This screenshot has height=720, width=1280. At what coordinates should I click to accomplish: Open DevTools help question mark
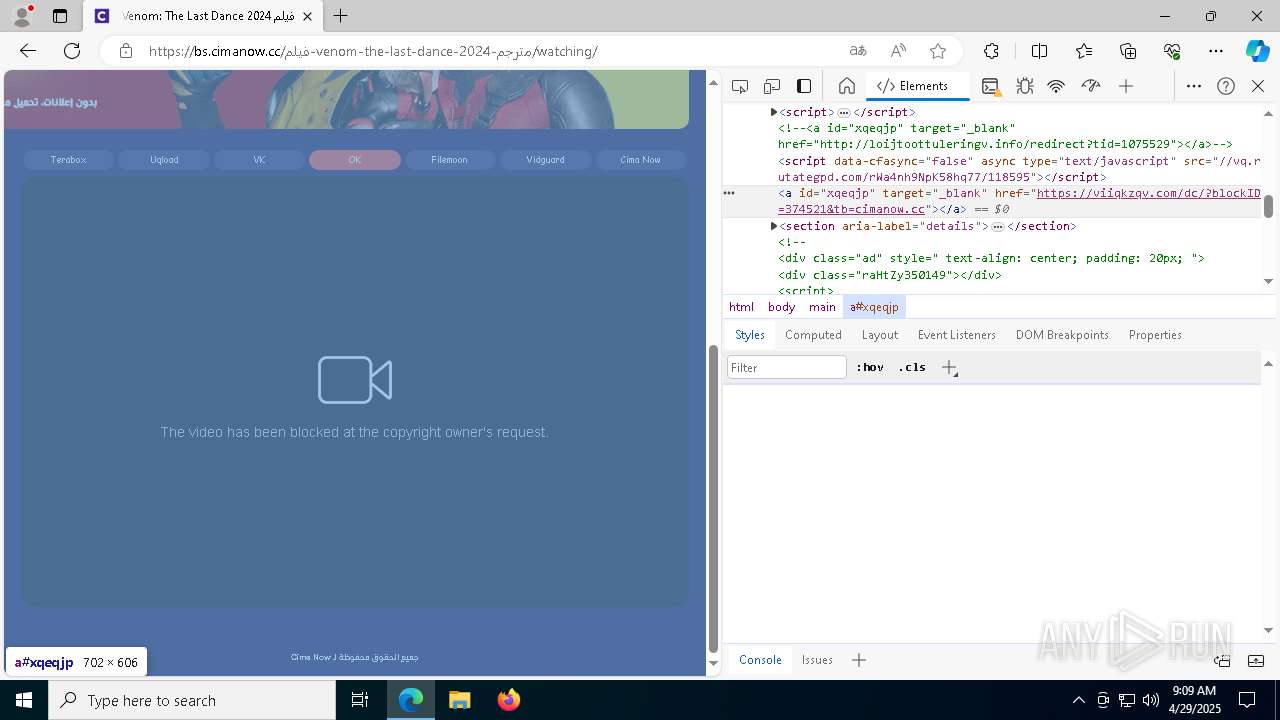coord(1226,86)
